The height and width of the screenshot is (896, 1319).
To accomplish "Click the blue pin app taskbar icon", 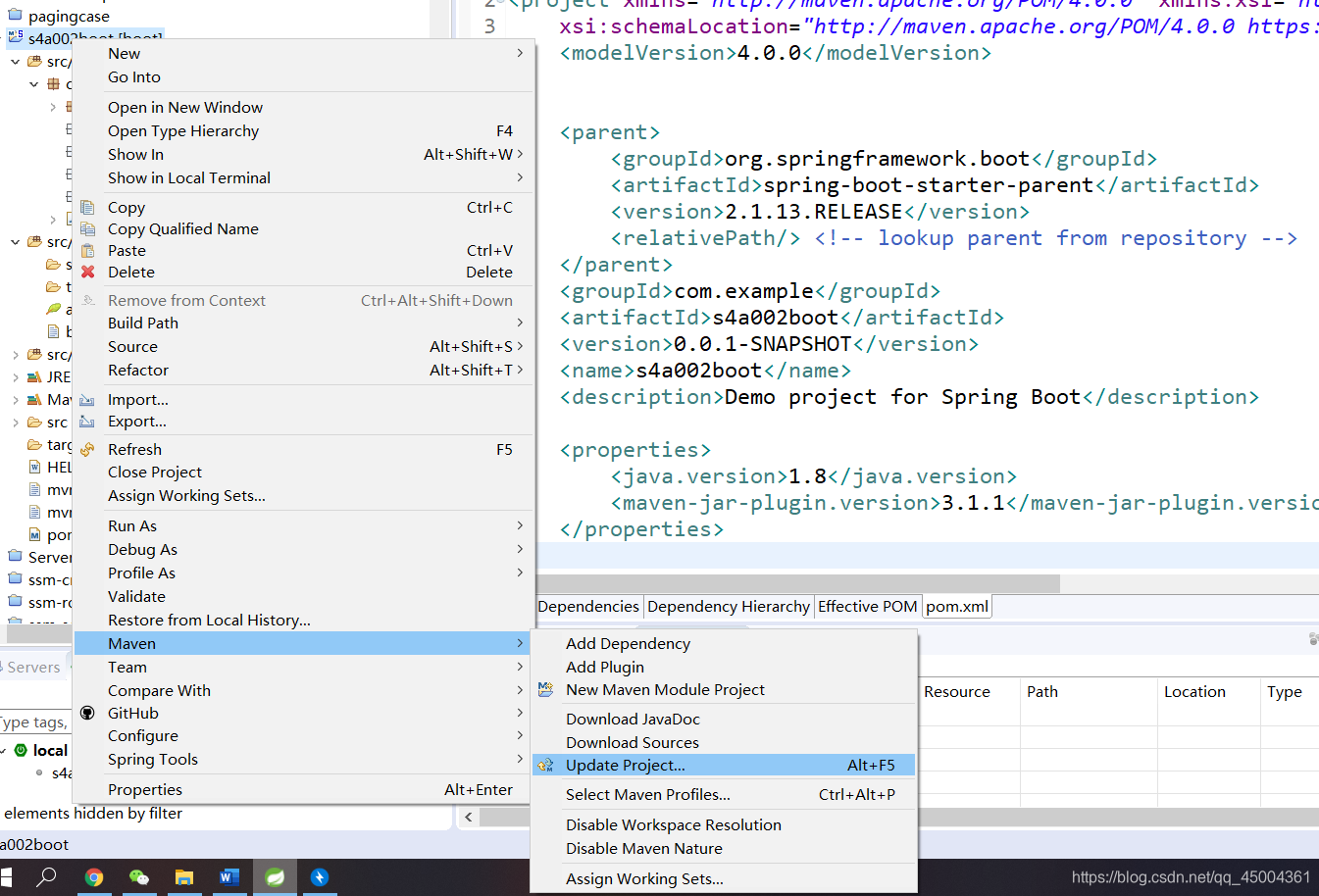I will point(320,877).
